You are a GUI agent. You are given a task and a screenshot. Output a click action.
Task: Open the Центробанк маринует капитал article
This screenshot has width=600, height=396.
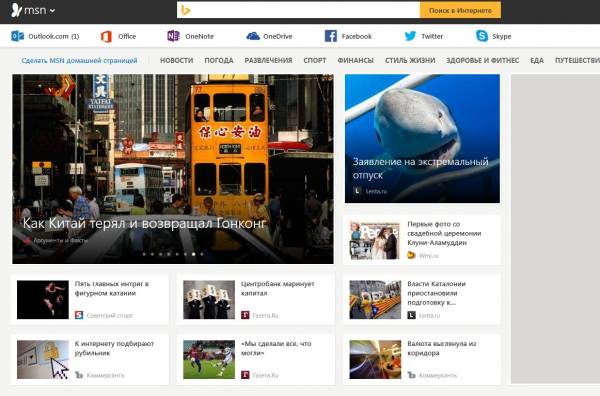pyautogui.click(x=255, y=300)
